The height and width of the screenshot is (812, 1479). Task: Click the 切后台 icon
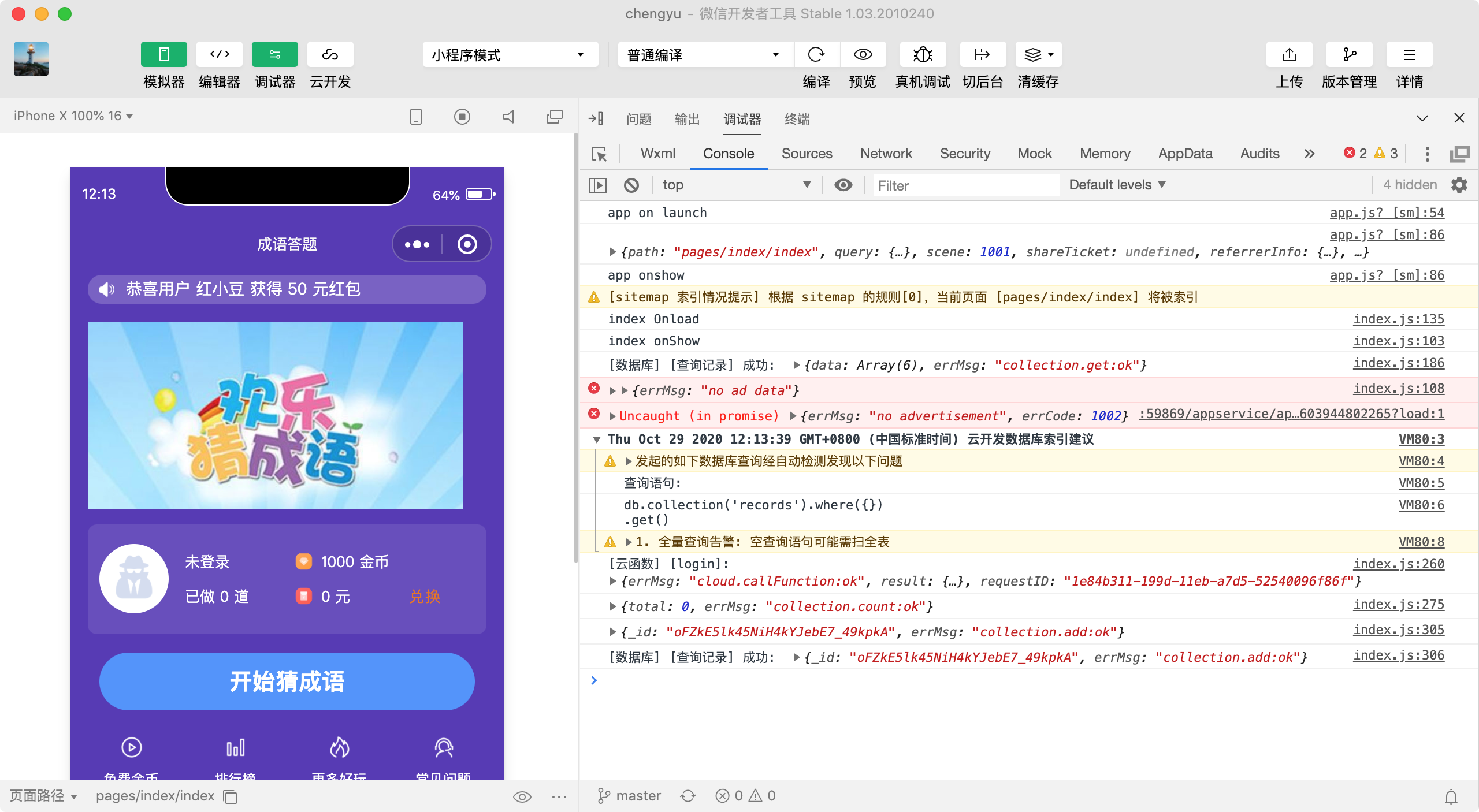[982, 54]
